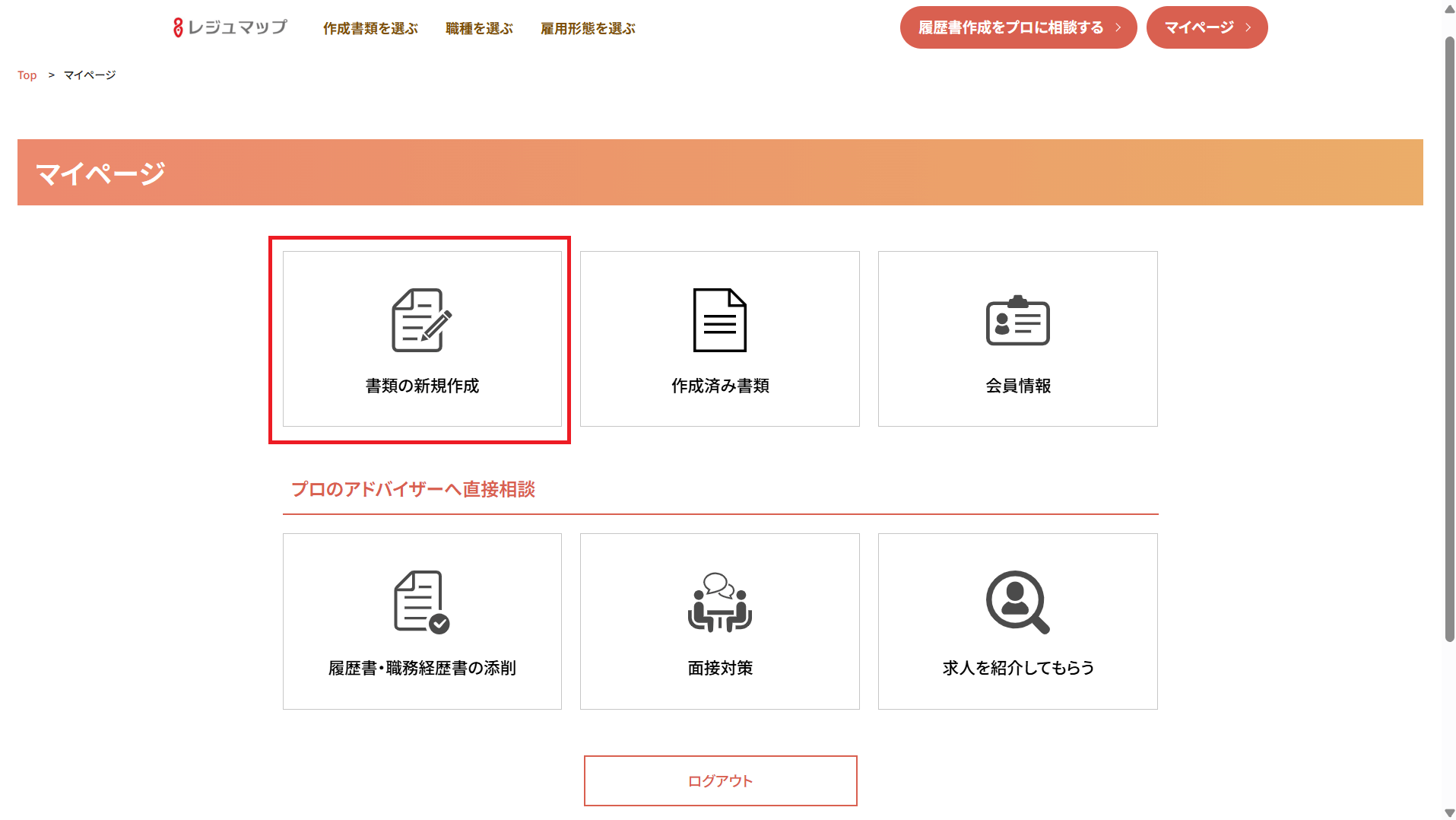This screenshot has width=1456, height=820.
Task: Click the 求人を紹介してもらう label
Action: [1018, 668]
